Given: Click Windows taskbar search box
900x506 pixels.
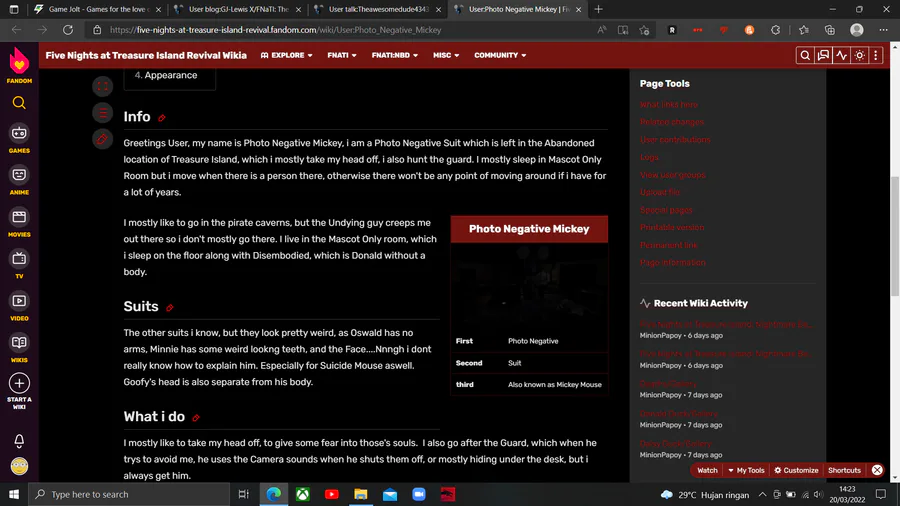Looking at the screenshot, I should [129, 495].
